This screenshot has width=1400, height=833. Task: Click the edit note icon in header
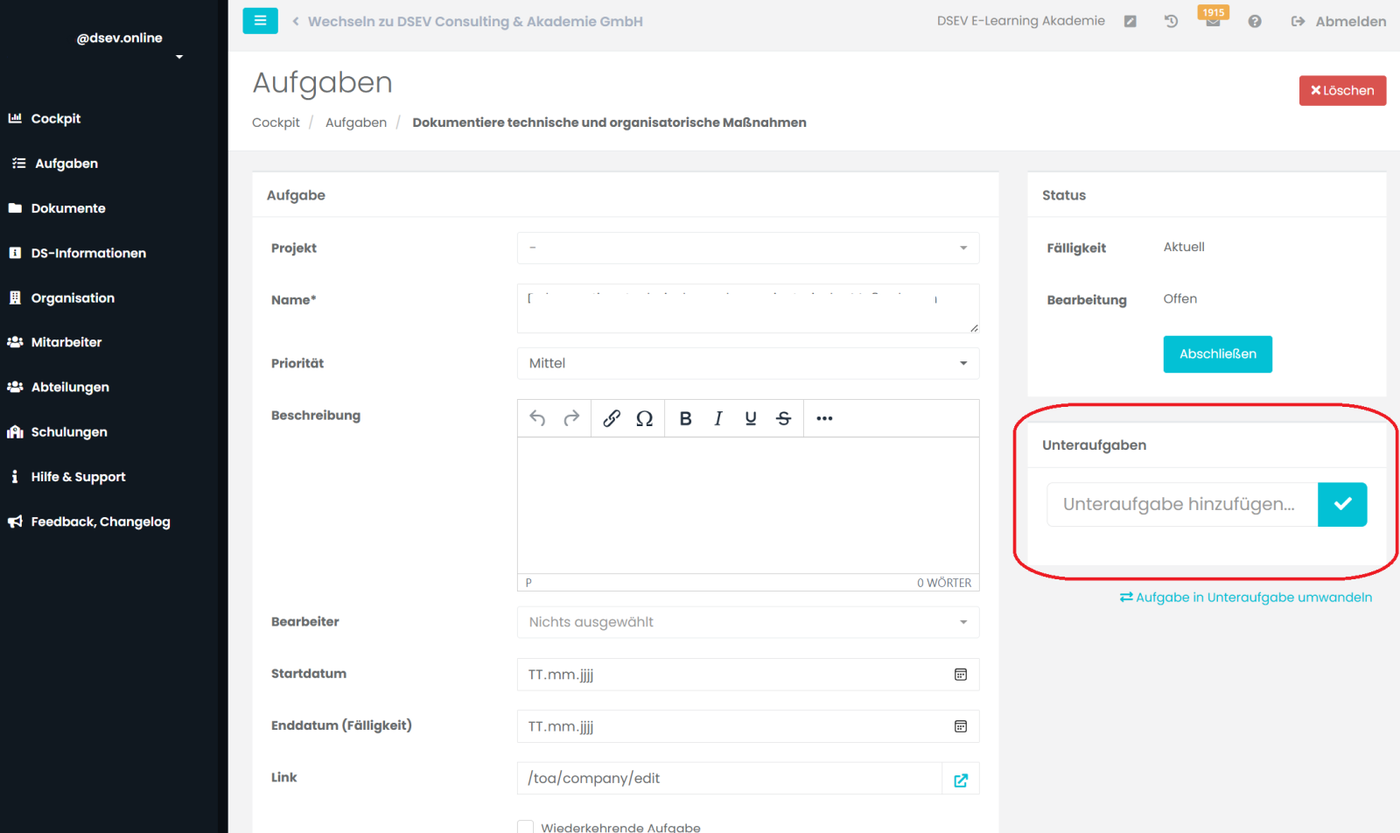coord(1130,21)
